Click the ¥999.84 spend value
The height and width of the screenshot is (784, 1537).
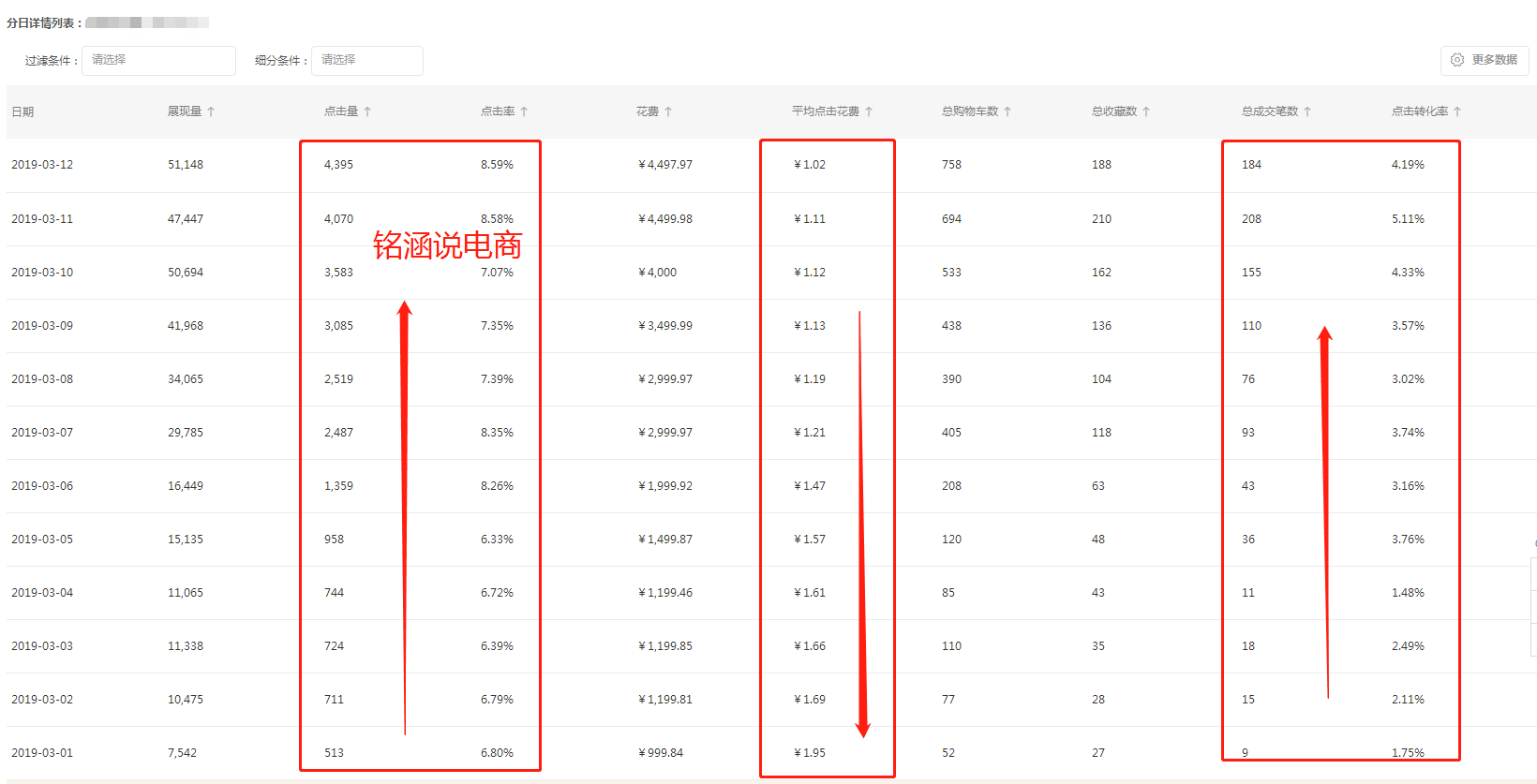661,753
